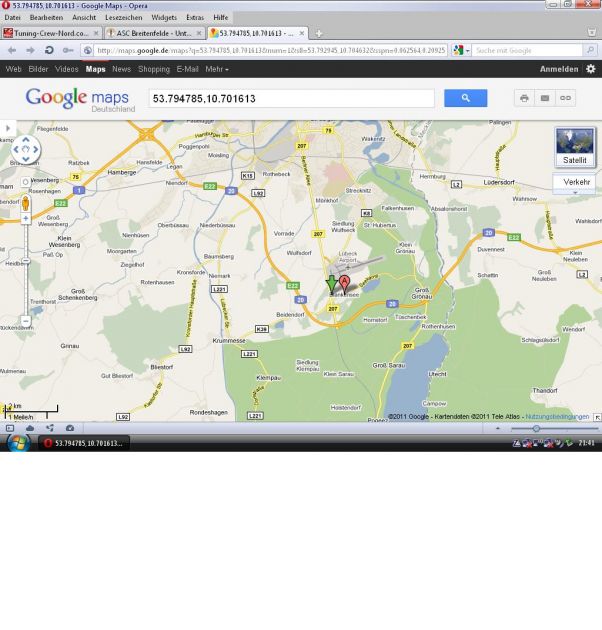Close the Tuning-Crew-Nord tab
This screenshot has width=602, height=630.
tap(96, 33)
